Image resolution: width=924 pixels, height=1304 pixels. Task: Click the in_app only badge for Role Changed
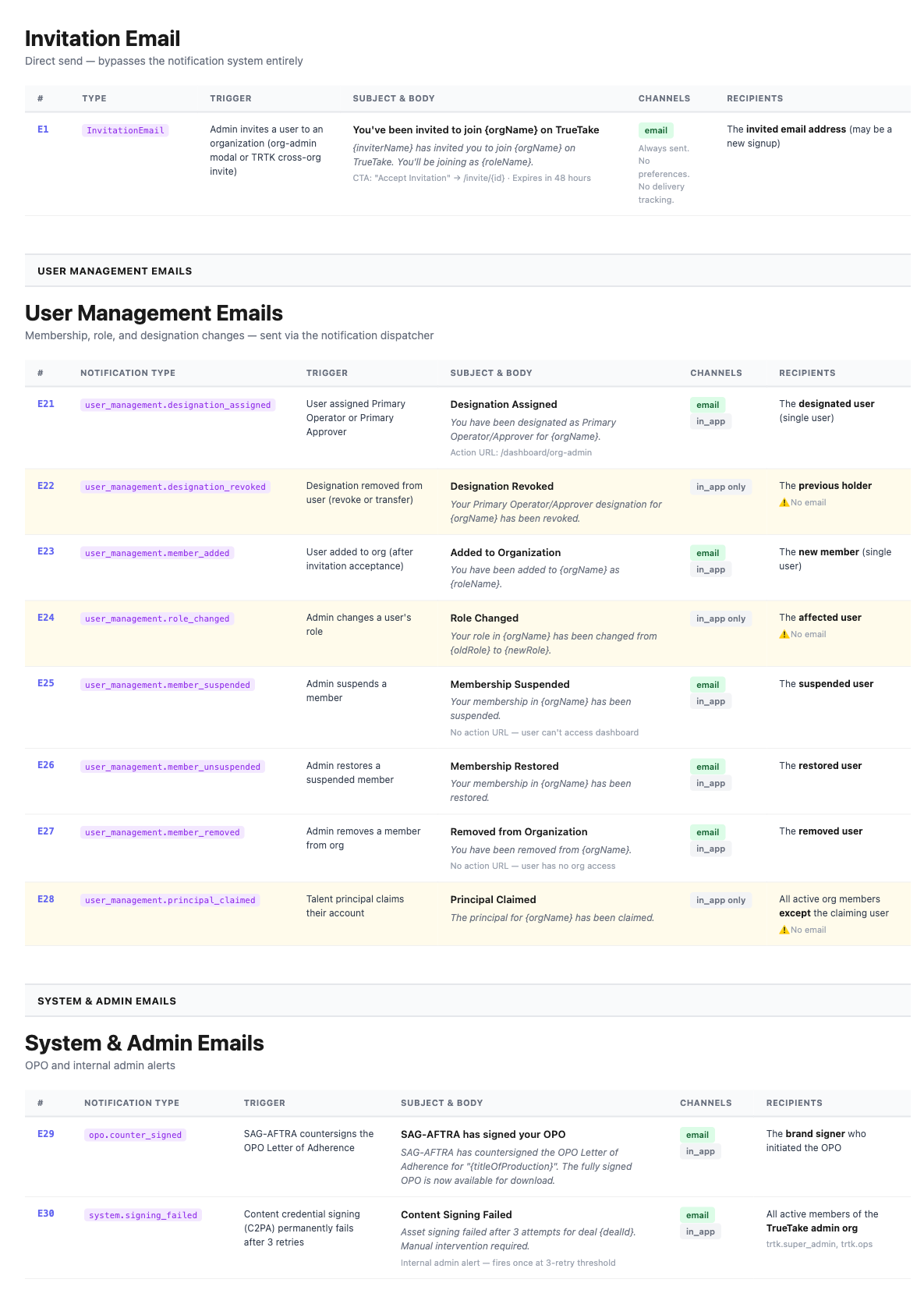click(x=721, y=618)
